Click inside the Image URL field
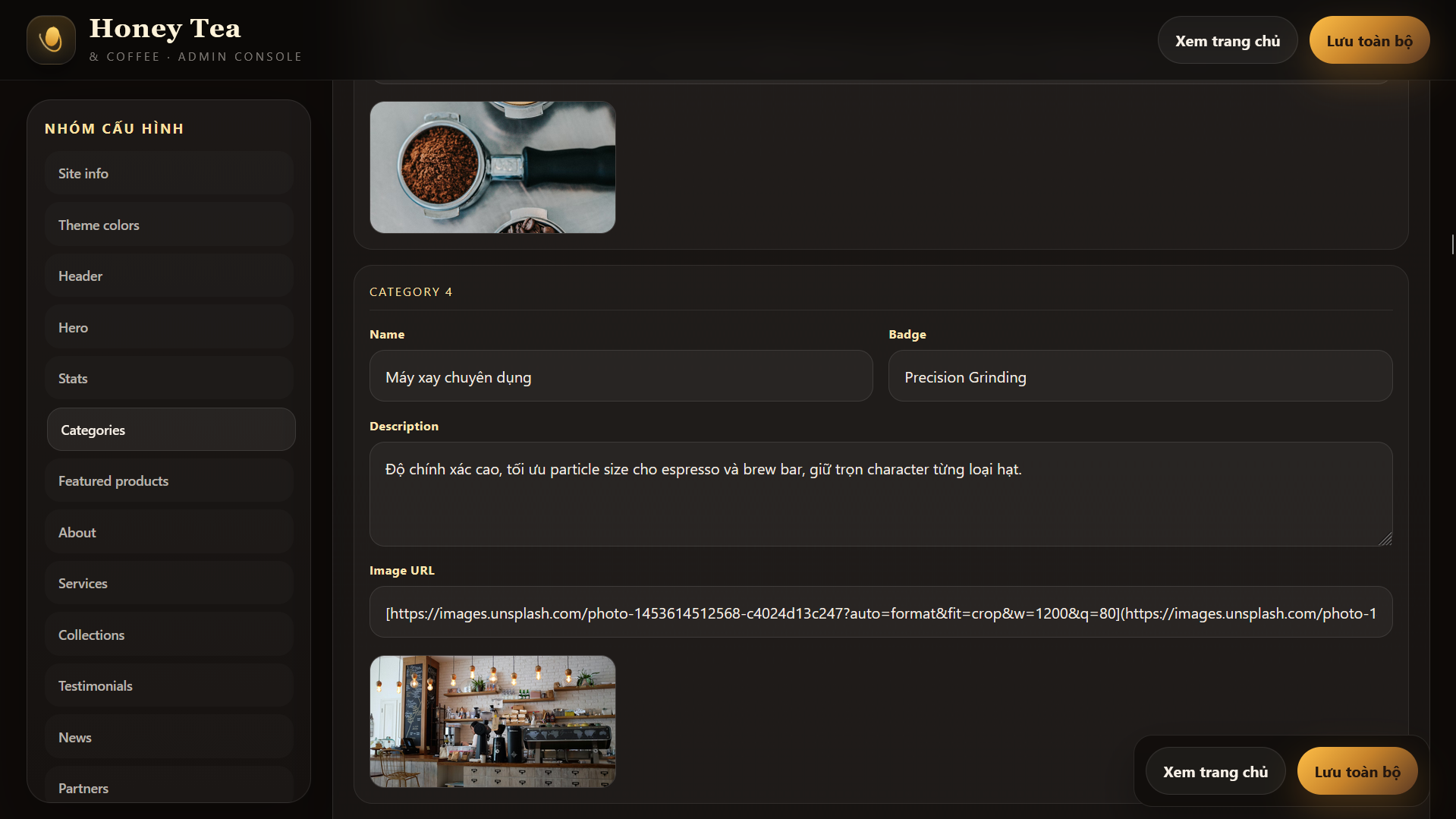The height and width of the screenshot is (819, 1456). coord(880,612)
